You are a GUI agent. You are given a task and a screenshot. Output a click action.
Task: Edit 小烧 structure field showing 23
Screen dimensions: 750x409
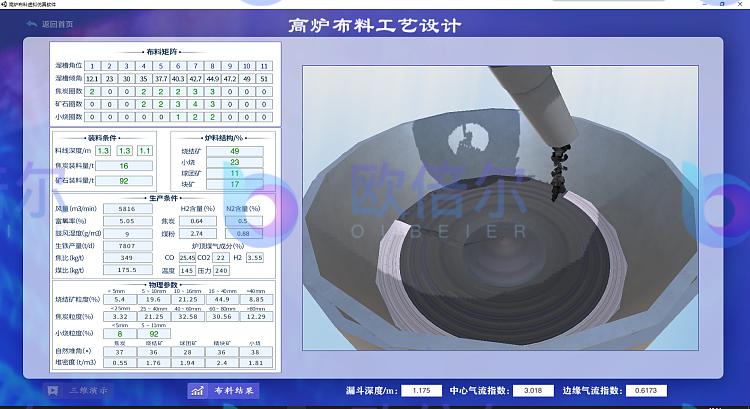pos(234,162)
